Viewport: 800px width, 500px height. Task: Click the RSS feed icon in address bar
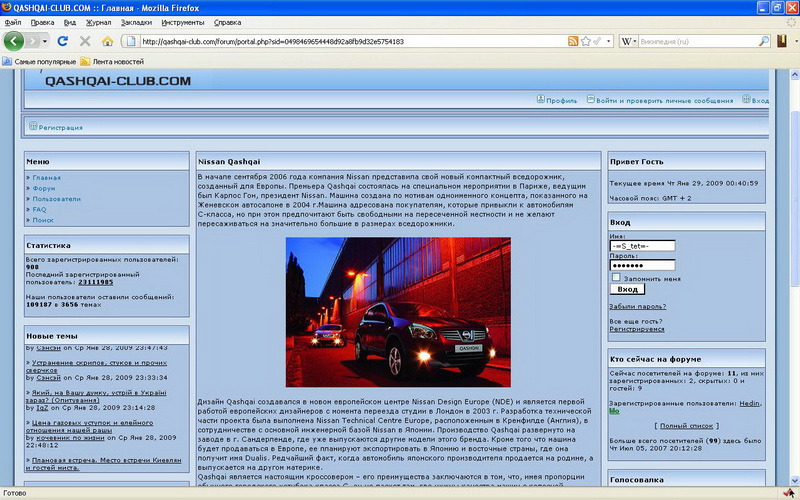(x=573, y=41)
